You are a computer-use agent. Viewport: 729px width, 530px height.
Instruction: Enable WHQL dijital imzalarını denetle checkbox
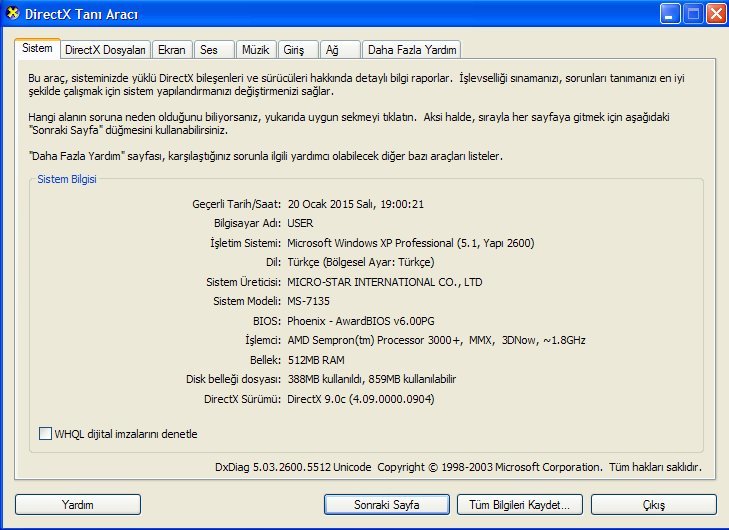[44, 434]
